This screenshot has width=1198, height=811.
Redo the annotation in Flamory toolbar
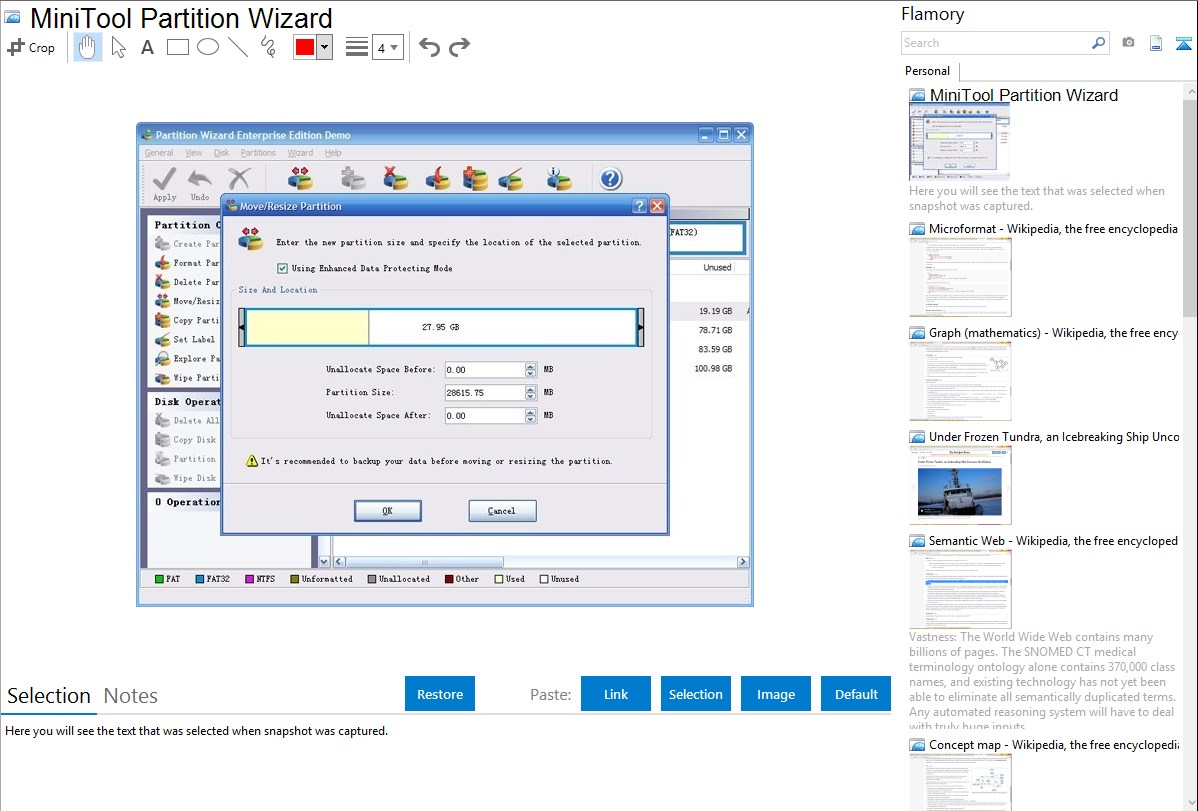tap(459, 47)
